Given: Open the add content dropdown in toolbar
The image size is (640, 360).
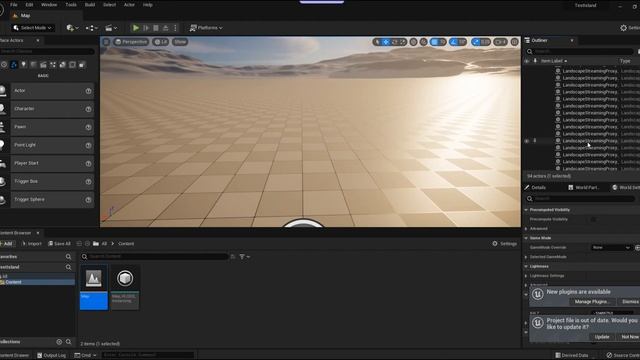Looking at the screenshot, I should [x=73, y=28].
